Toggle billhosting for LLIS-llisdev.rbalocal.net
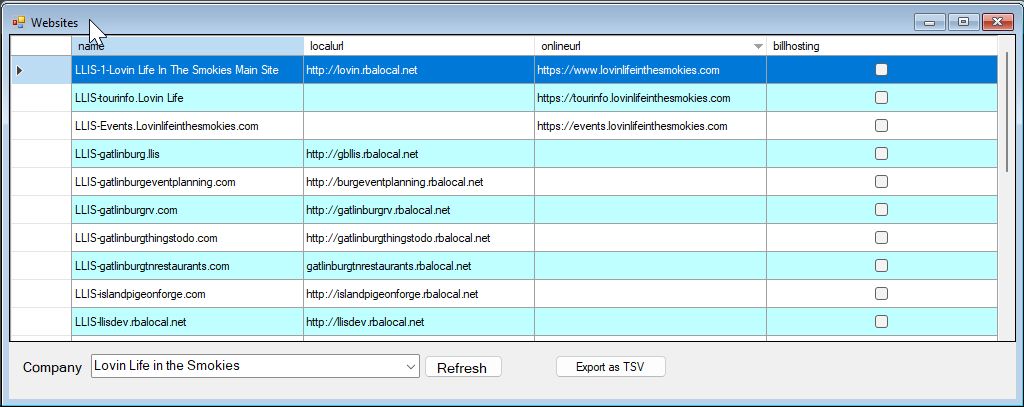This screenshot has height=407, width=1024. point(881,321)
